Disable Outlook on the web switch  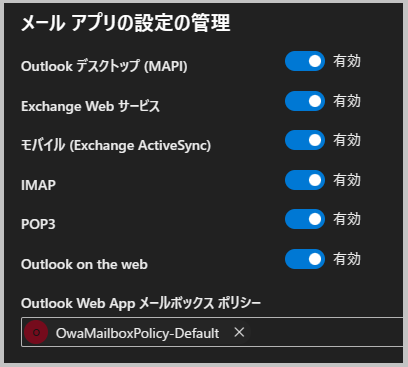[x=305, y=259]
